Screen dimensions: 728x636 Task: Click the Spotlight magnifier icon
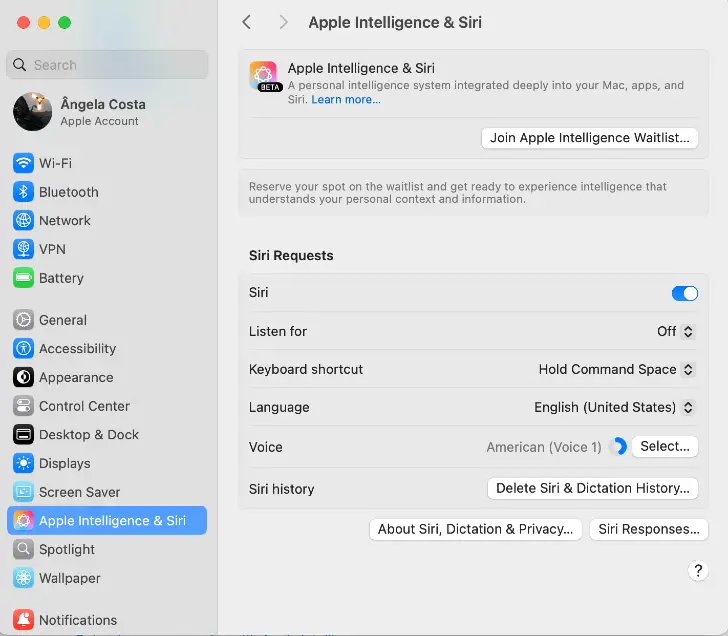point(23,549)
